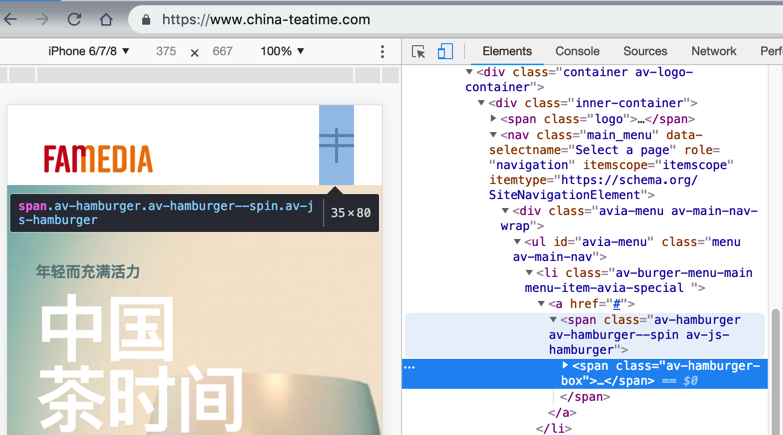The height and width of the screenshot is (435, 783).
Task: Go back with the browser back arrow
Action: click(x=10, y=19)
